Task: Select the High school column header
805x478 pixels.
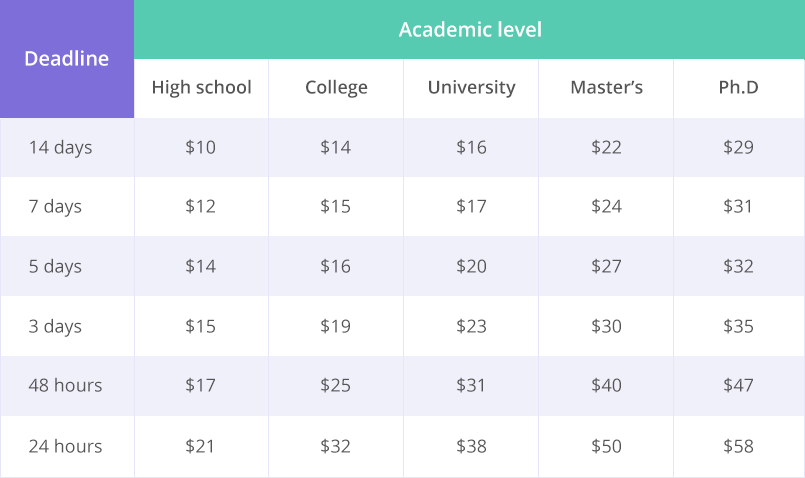Action: (201, 88)
